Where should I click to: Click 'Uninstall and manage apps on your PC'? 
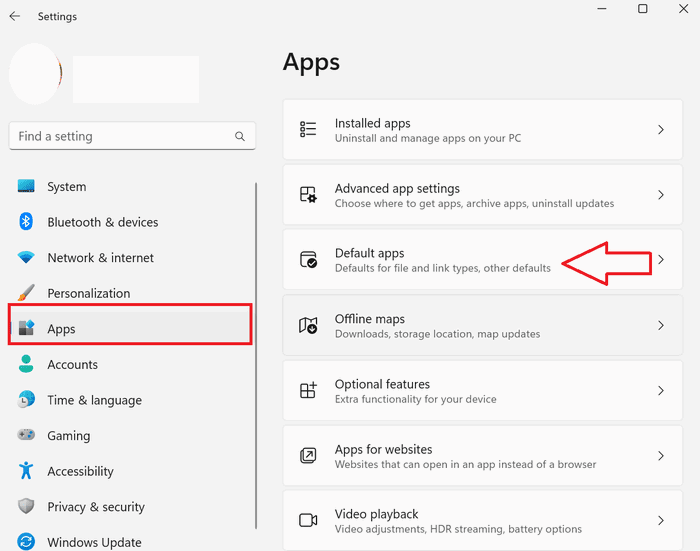tap(428, 138)
